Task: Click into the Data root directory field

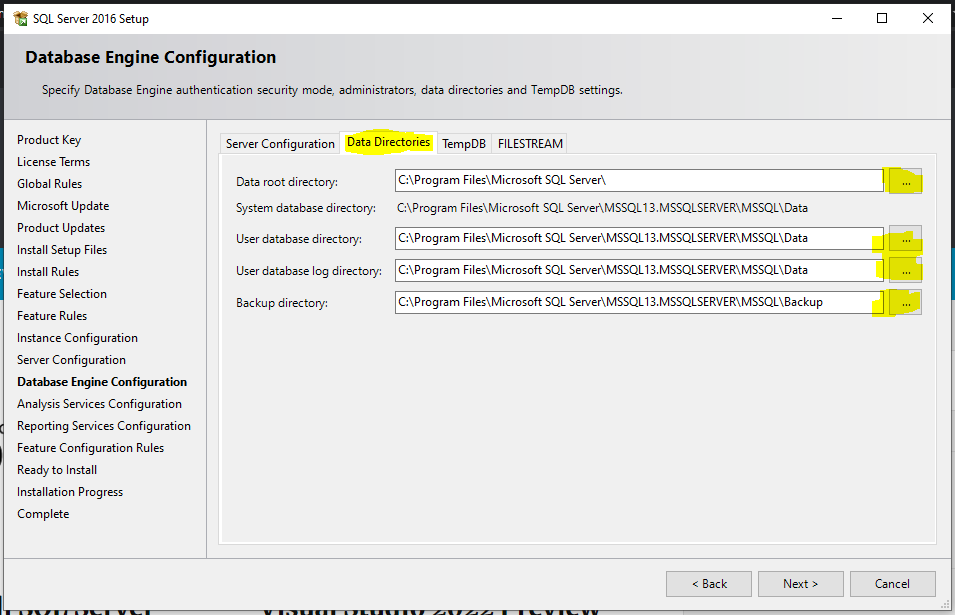Action: pyautogui.click(x=639, y=180)
